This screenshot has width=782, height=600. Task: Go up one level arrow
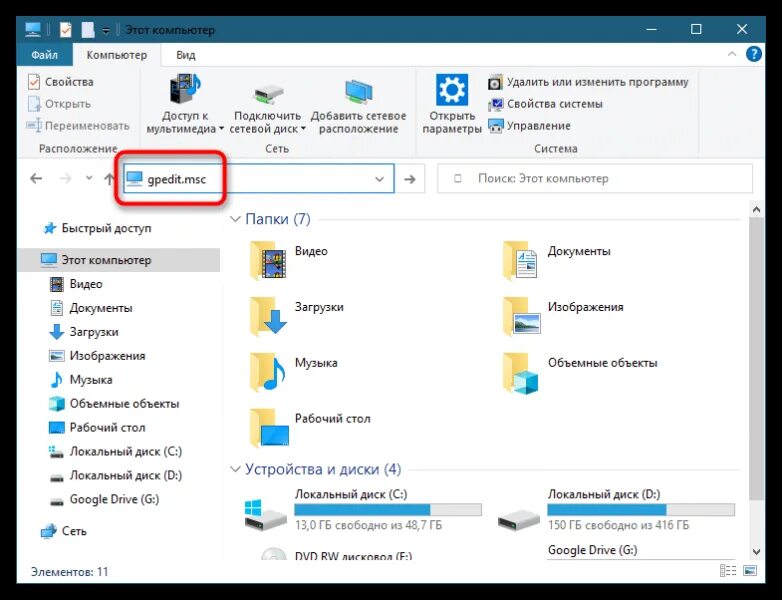point(109,179)
